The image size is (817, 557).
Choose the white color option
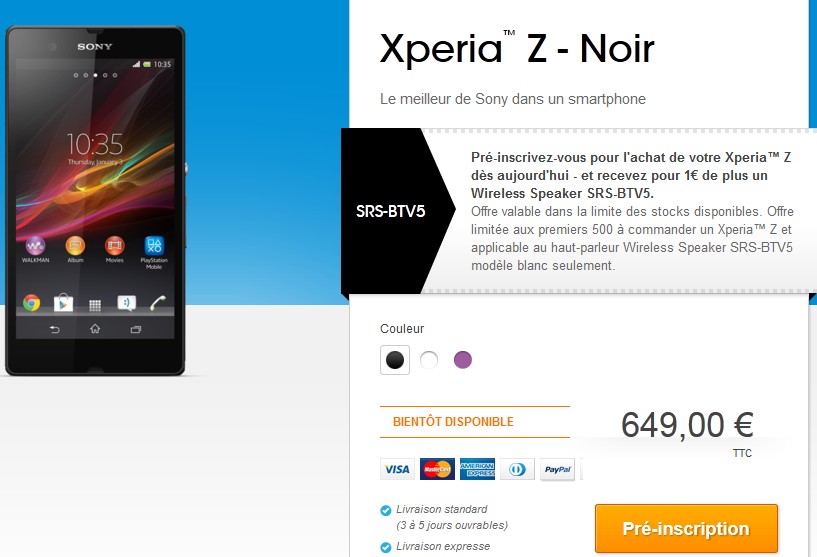(x=429, y=360)
